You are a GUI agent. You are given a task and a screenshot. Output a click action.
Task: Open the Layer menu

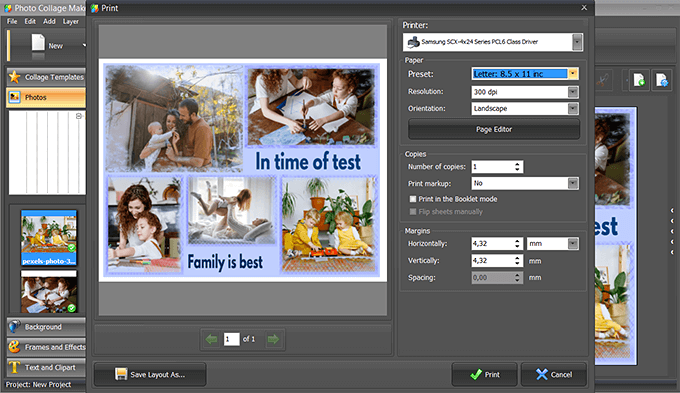pos(71,21)
